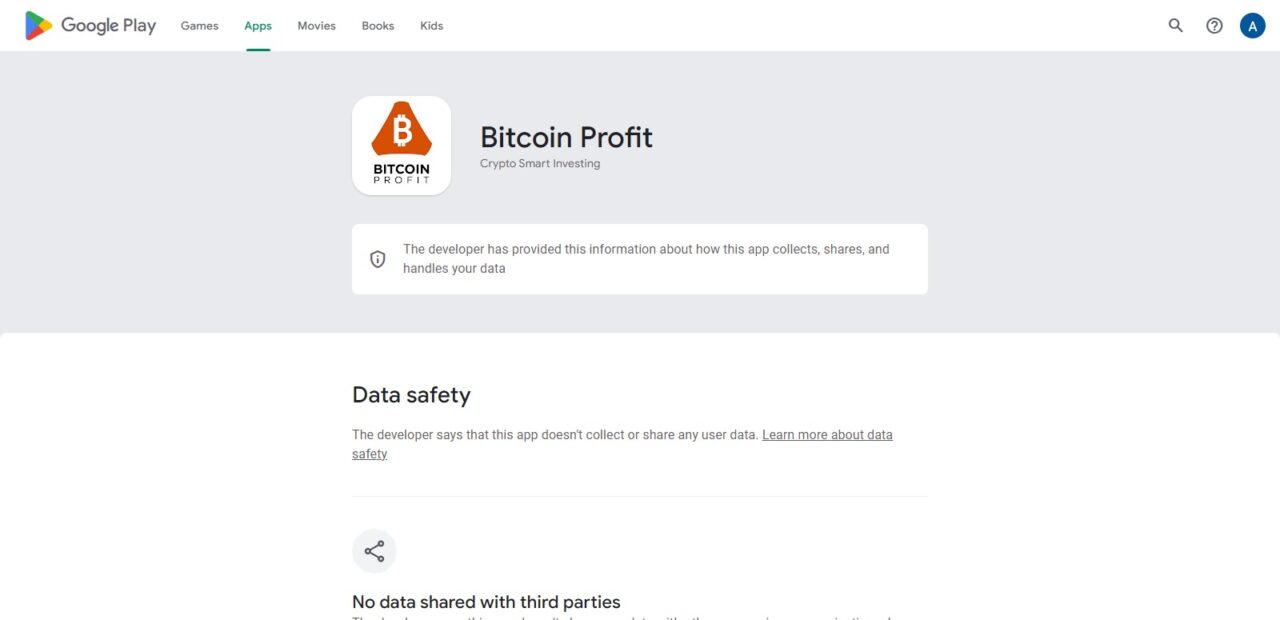Click the share icon above No data shared

374,551
